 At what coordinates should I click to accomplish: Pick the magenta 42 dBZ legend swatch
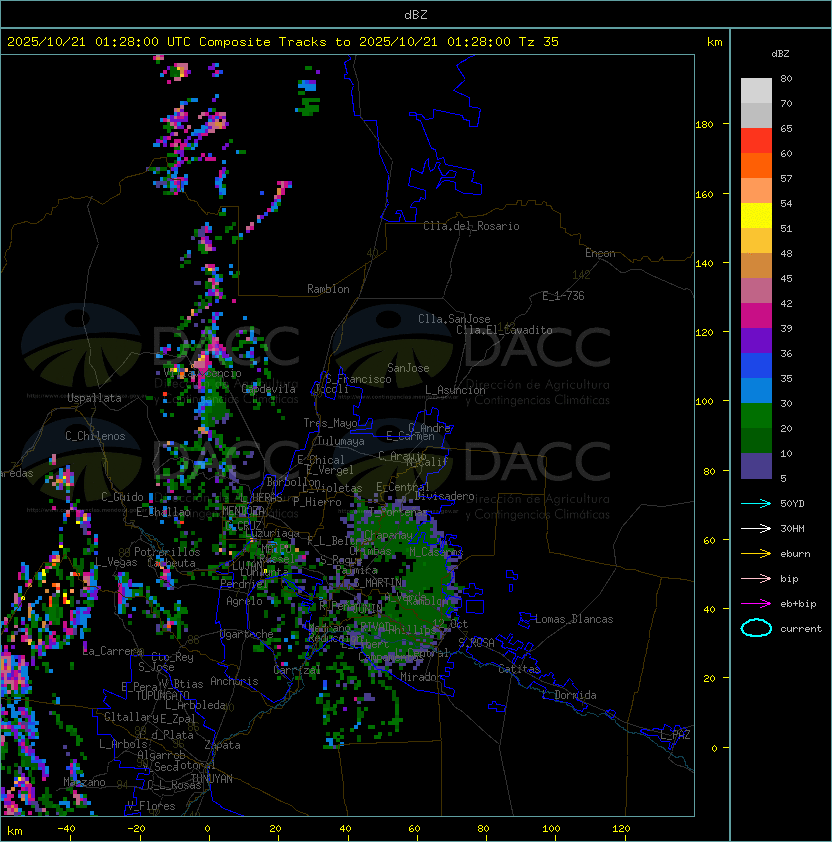[x=756, y=316]
